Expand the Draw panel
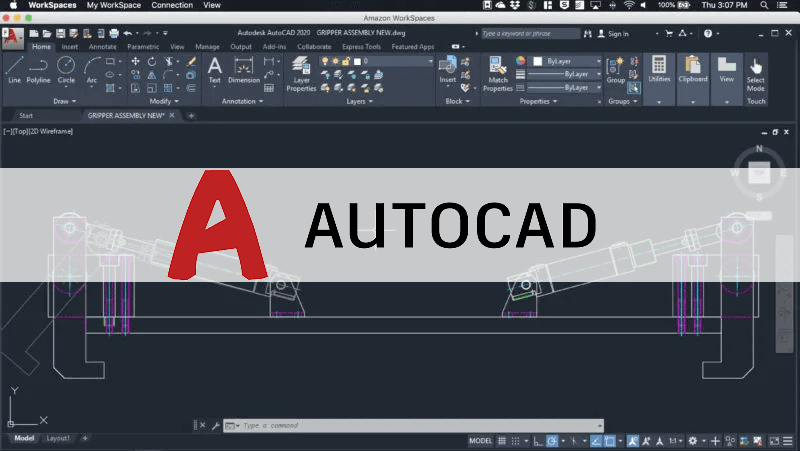 (64, 101)
